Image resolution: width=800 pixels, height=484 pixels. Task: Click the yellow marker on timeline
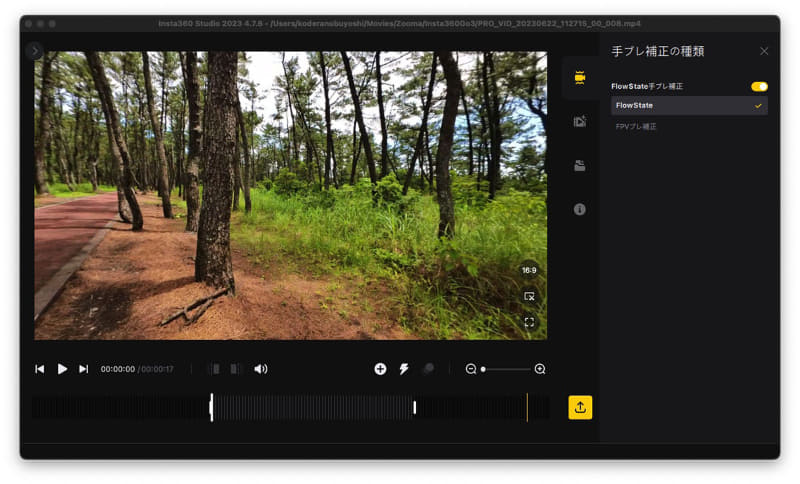coord(527,407)
